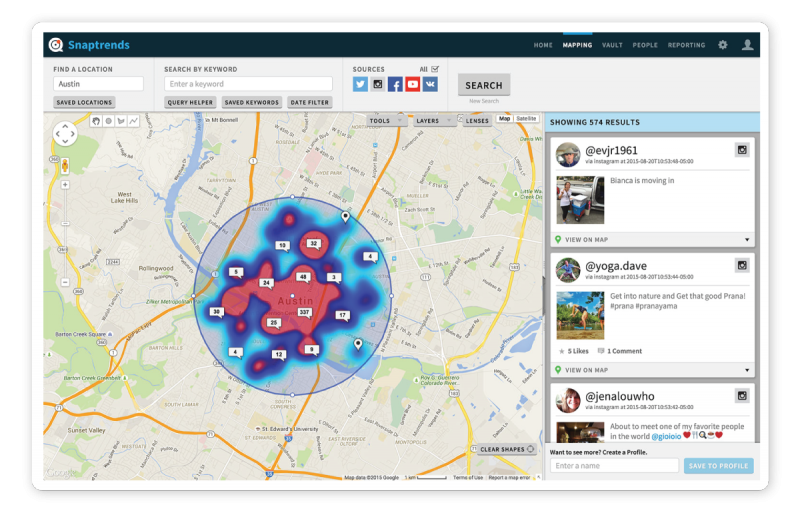Zoom in with the map plus button
800x529 pixels.
(x=65, y=185)
